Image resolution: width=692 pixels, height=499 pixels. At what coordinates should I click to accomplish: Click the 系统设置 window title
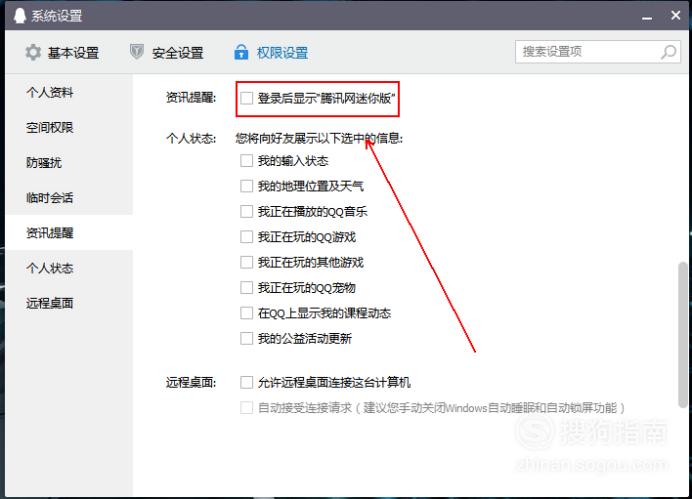56,16
